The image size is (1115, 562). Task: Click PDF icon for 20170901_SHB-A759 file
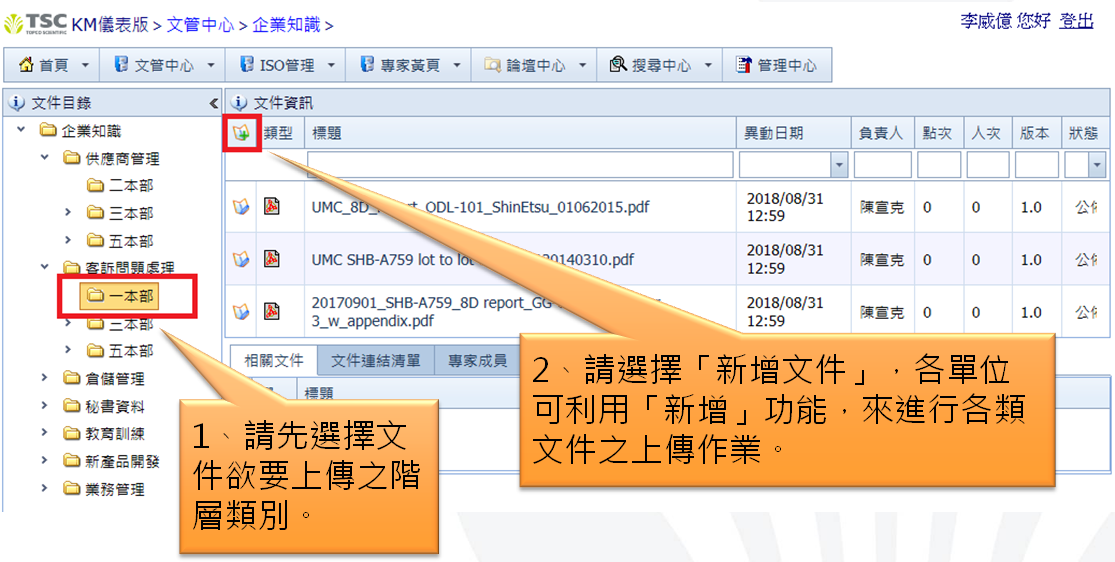pyautogui.click(x=271, y=311)
